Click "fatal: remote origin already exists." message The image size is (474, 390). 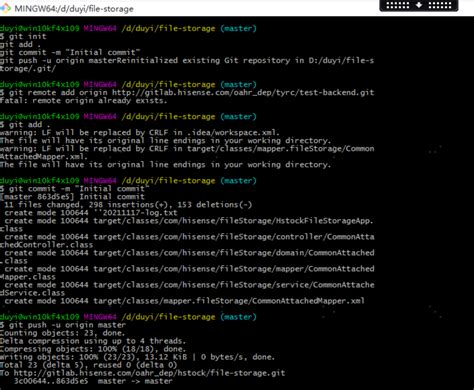[x=83, y=100]
